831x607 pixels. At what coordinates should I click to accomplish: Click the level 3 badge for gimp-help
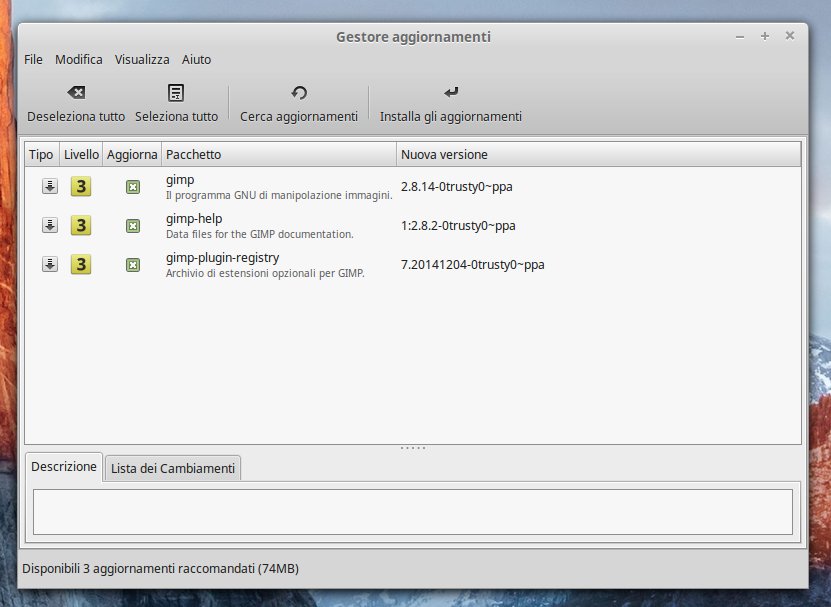tap(81, 225)
